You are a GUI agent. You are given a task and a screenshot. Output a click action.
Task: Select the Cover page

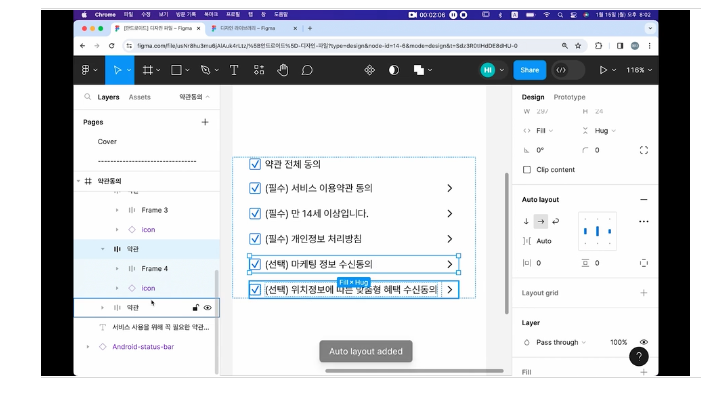point(107,142)
